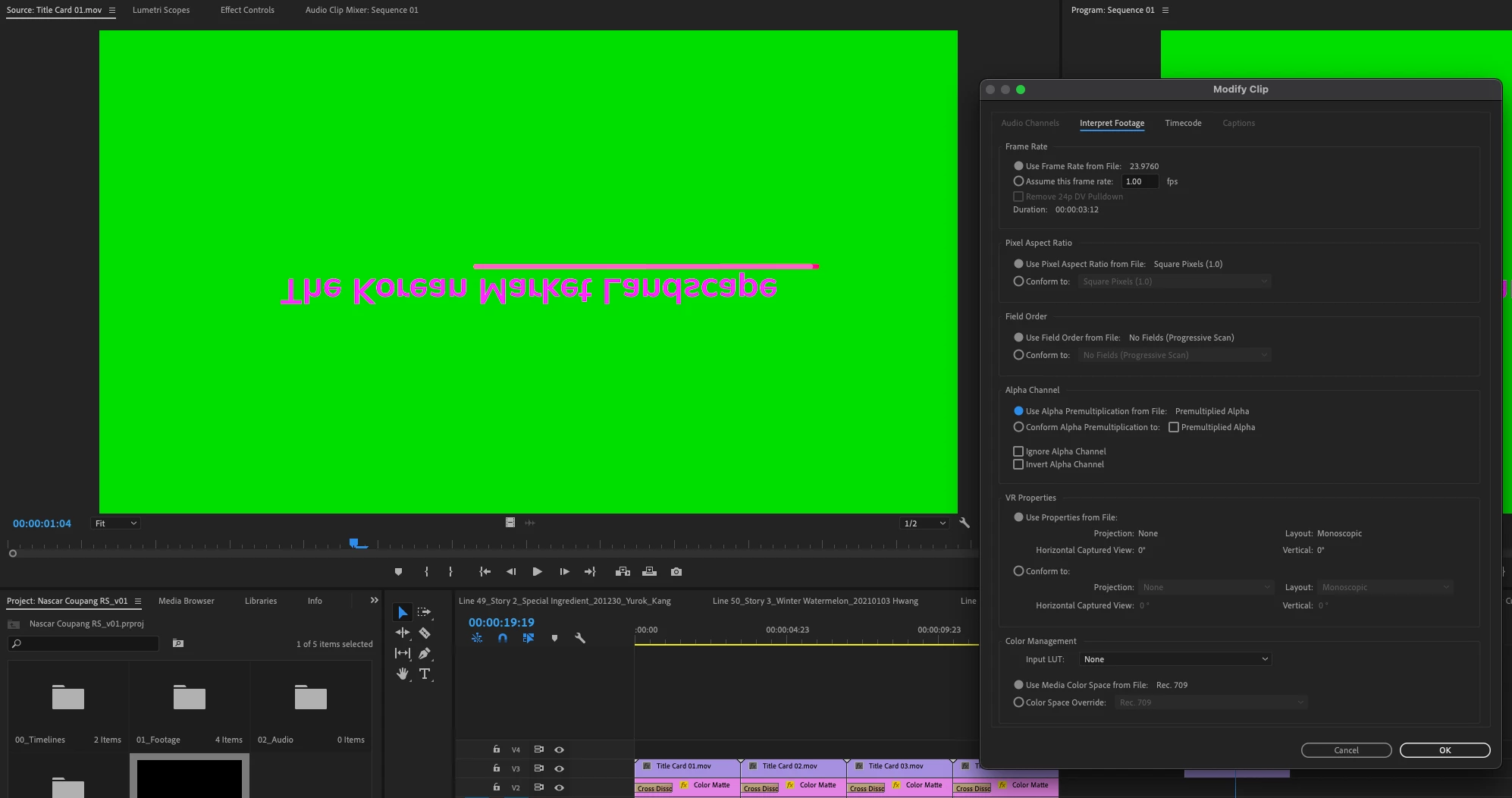Click Export Frame camera icon
This screenshot has height=798, width=1512.
tap(676, 572)
